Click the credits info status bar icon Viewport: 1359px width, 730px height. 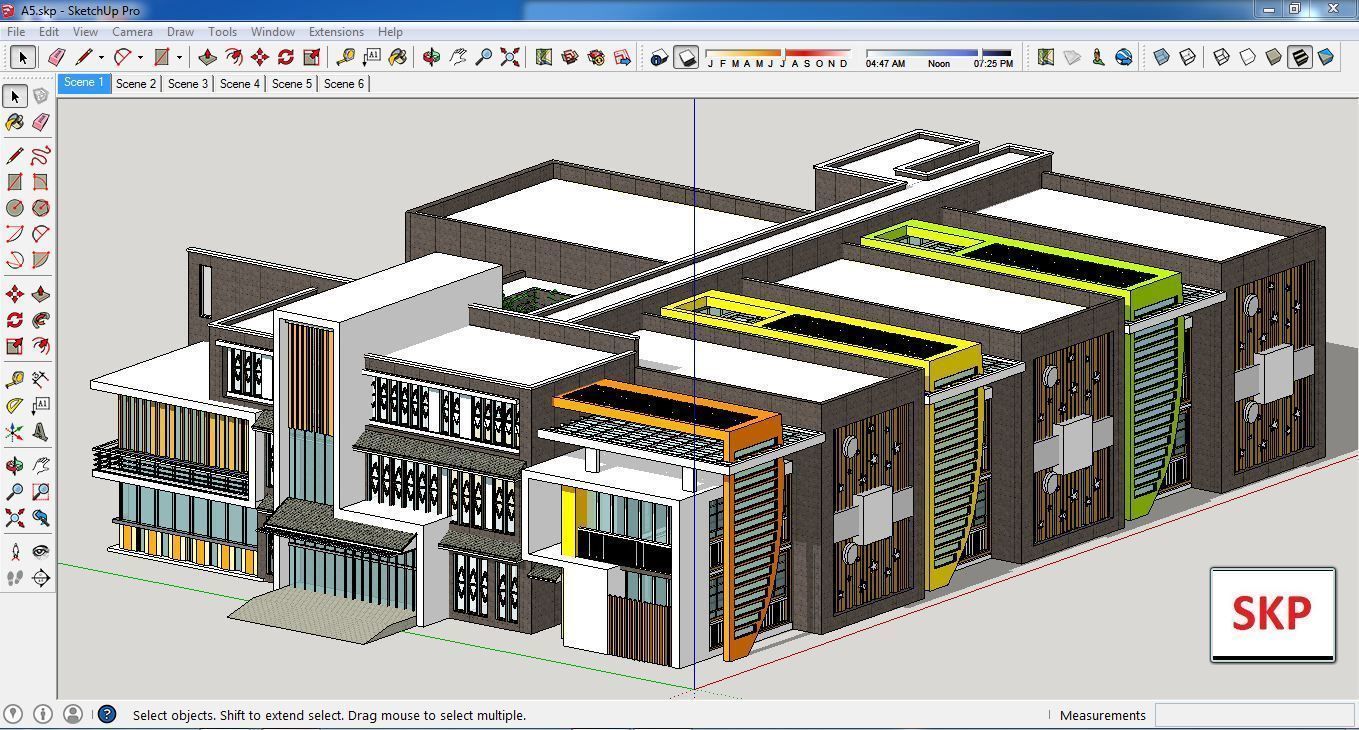point(43,714)
